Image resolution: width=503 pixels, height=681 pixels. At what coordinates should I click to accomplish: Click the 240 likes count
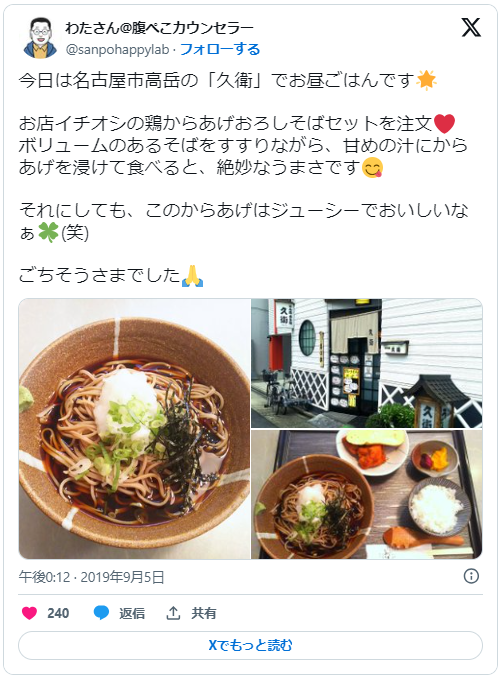58,613
